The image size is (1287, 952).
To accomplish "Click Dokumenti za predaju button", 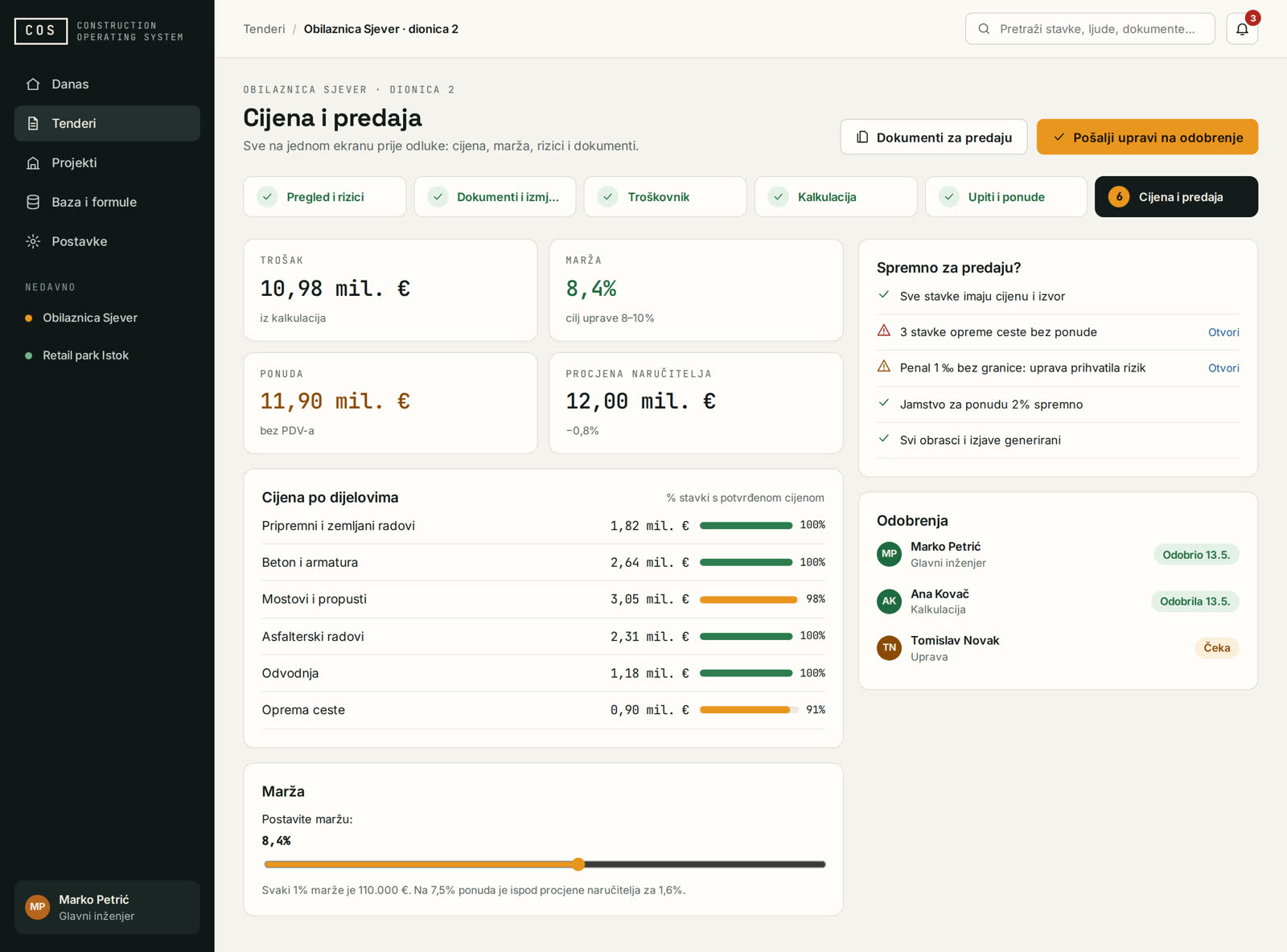I will point(934,137).
